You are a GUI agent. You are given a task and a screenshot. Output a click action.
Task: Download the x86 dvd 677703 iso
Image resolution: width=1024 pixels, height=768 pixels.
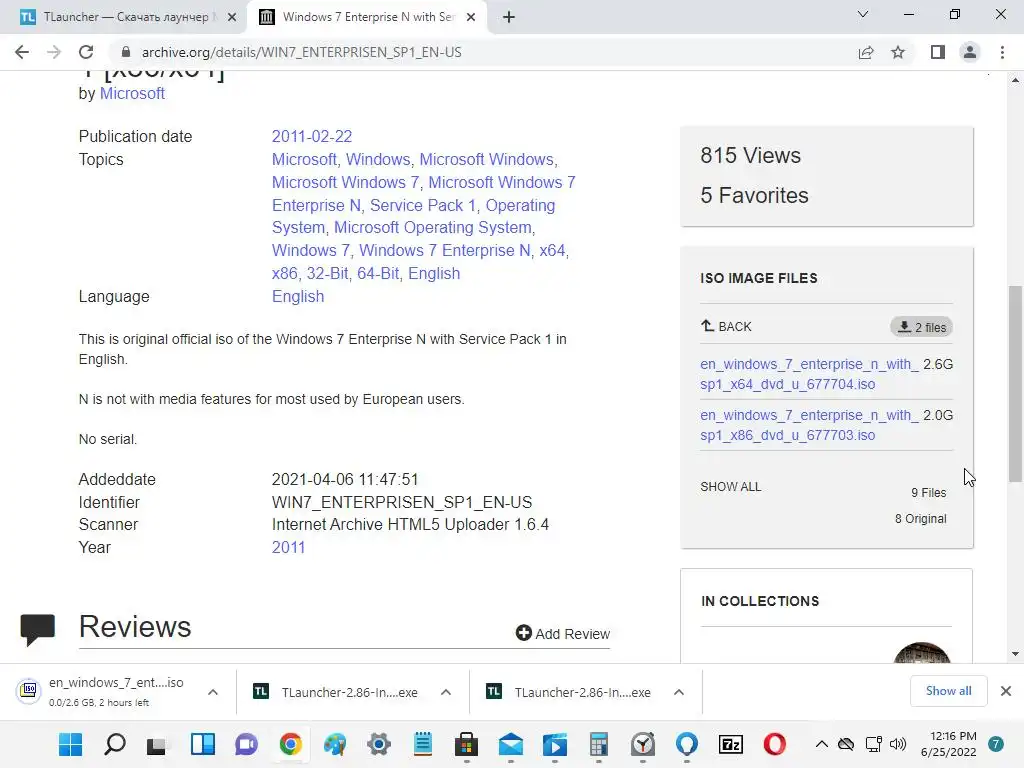808,425
